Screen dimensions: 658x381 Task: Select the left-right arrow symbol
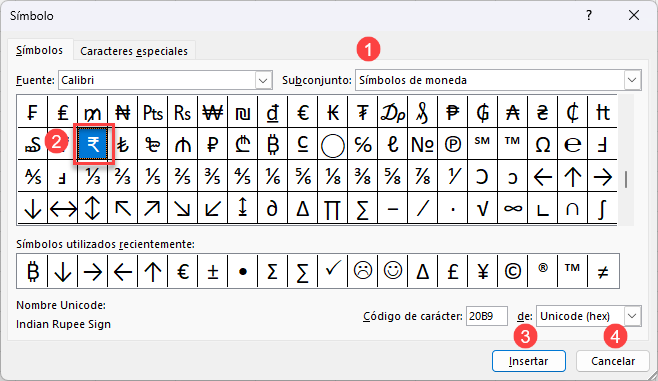coord(63,209)
